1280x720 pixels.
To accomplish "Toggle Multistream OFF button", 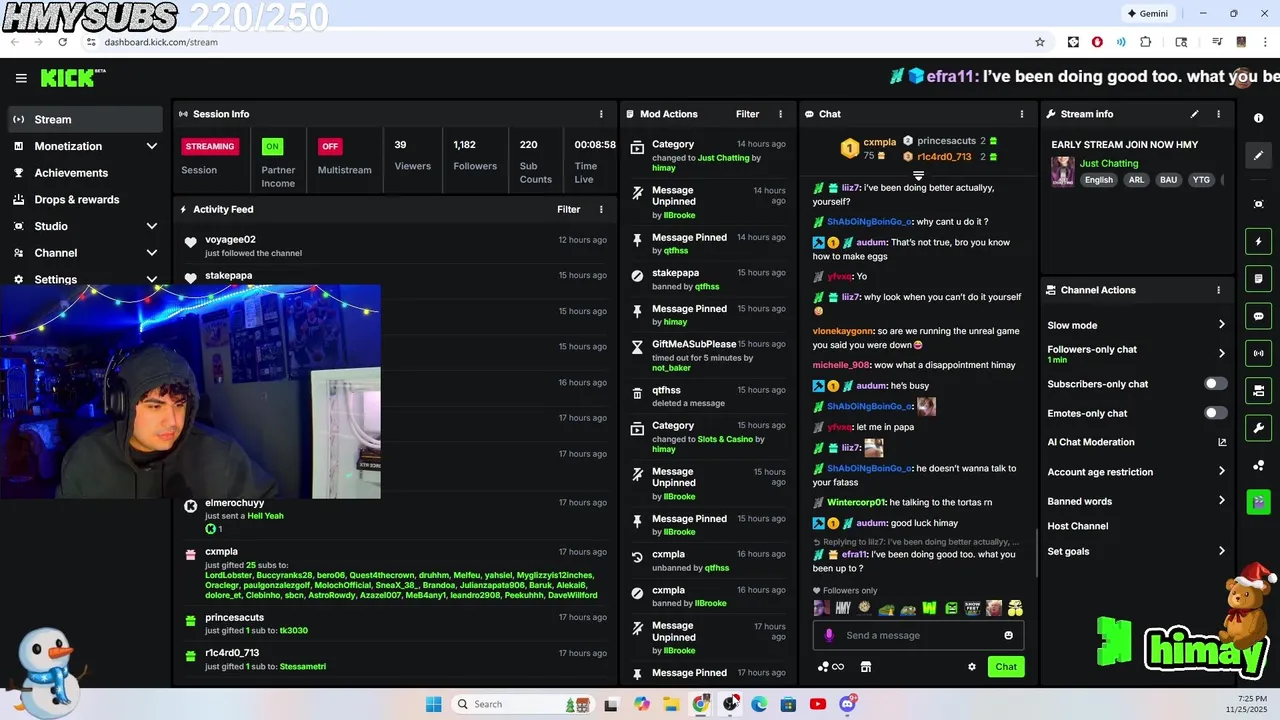I will (330, 146).
